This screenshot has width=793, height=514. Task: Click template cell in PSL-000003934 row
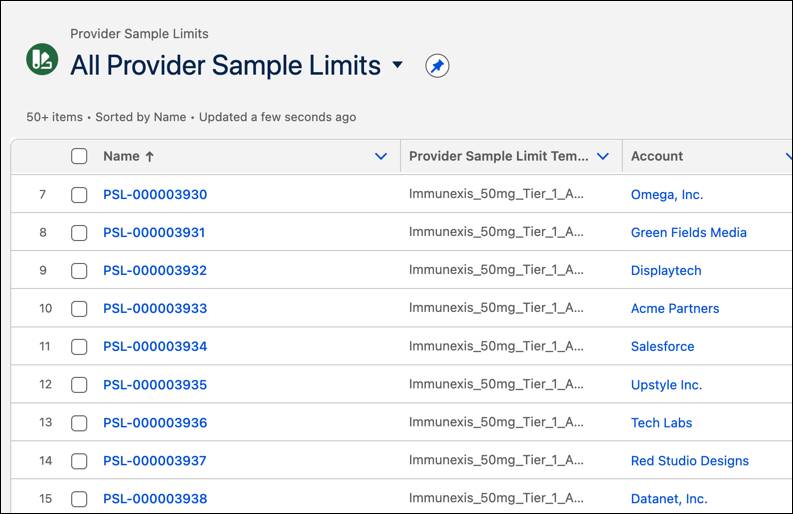(x=496, y=346)
